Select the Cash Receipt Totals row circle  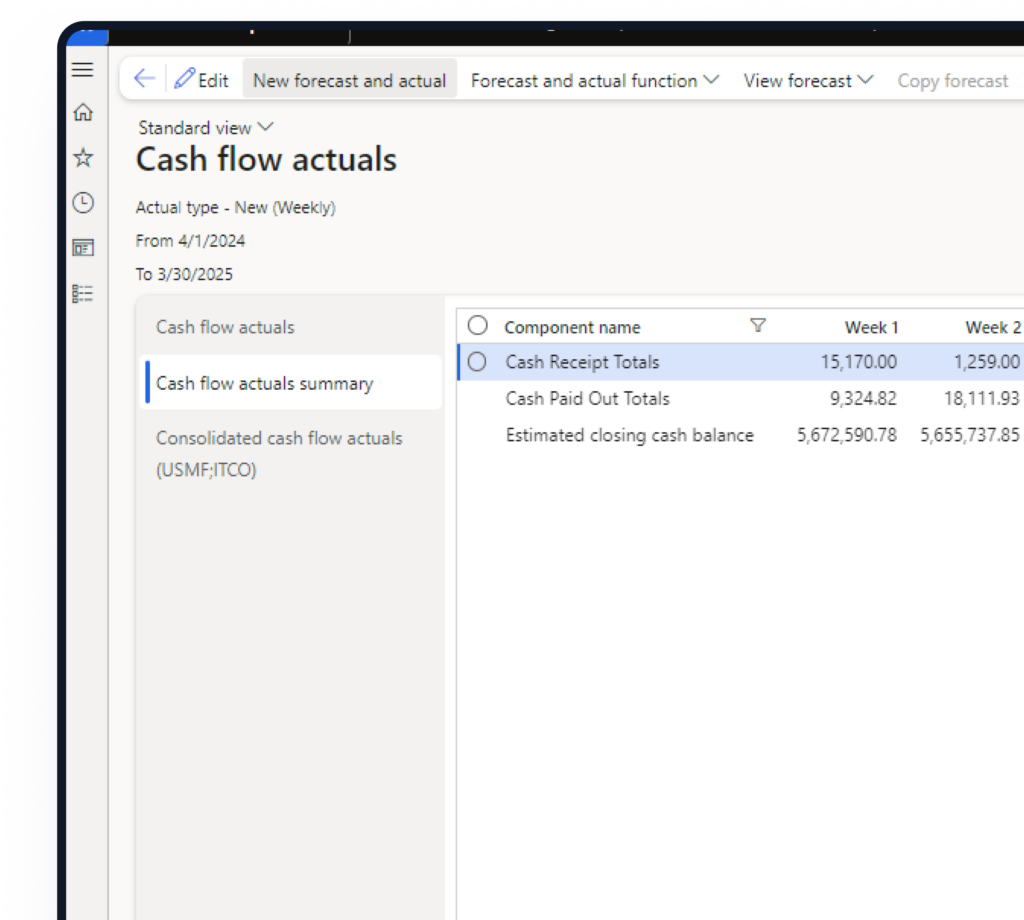[478, 362]
